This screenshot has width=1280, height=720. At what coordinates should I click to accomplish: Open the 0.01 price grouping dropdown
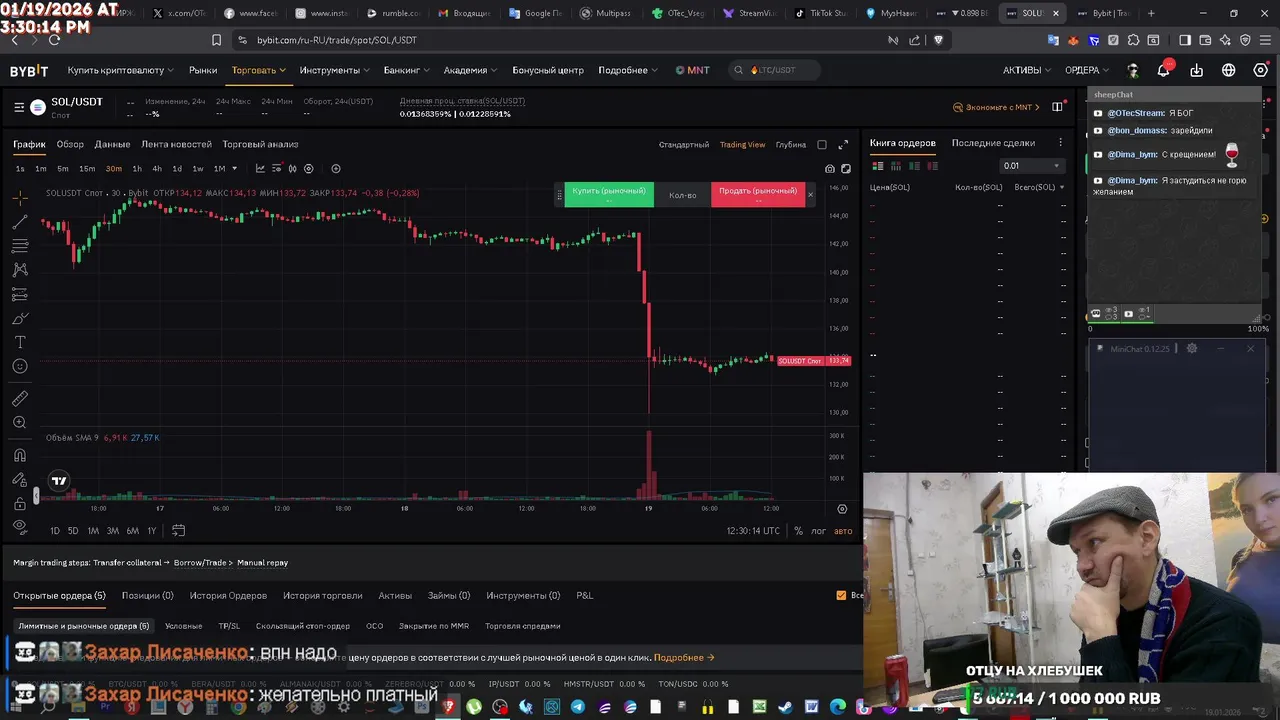(1032, 166)
